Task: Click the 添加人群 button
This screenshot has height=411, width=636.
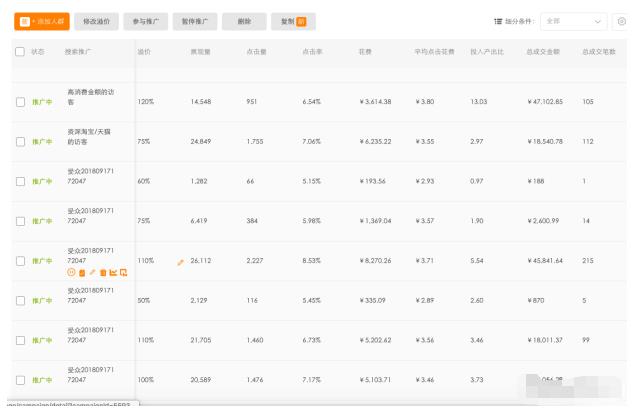Action: click(x=41, y=21)
